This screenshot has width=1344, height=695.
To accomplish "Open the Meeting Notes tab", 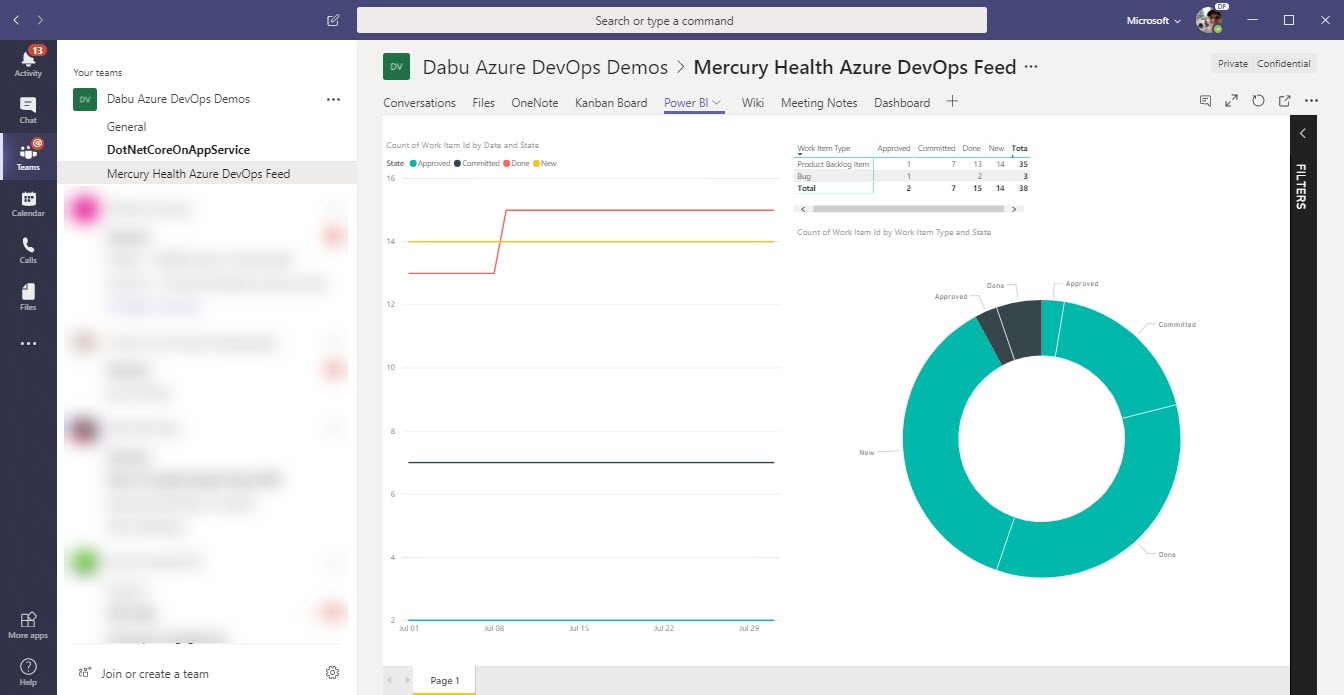I will click(819, 102).
